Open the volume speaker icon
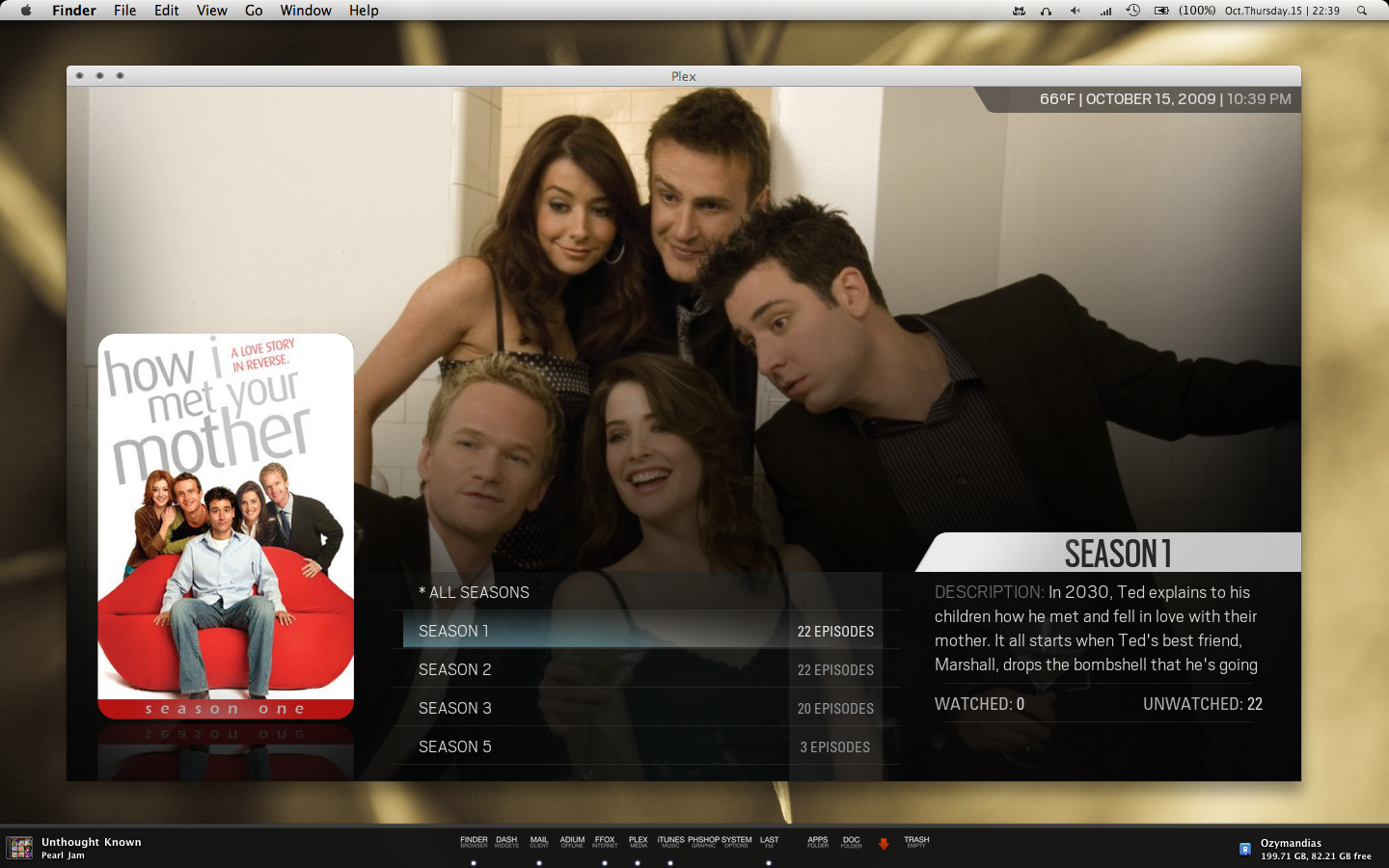The width and height of the screenshot is (1389, 868). pyautogui.click(x=1075, y=11)
